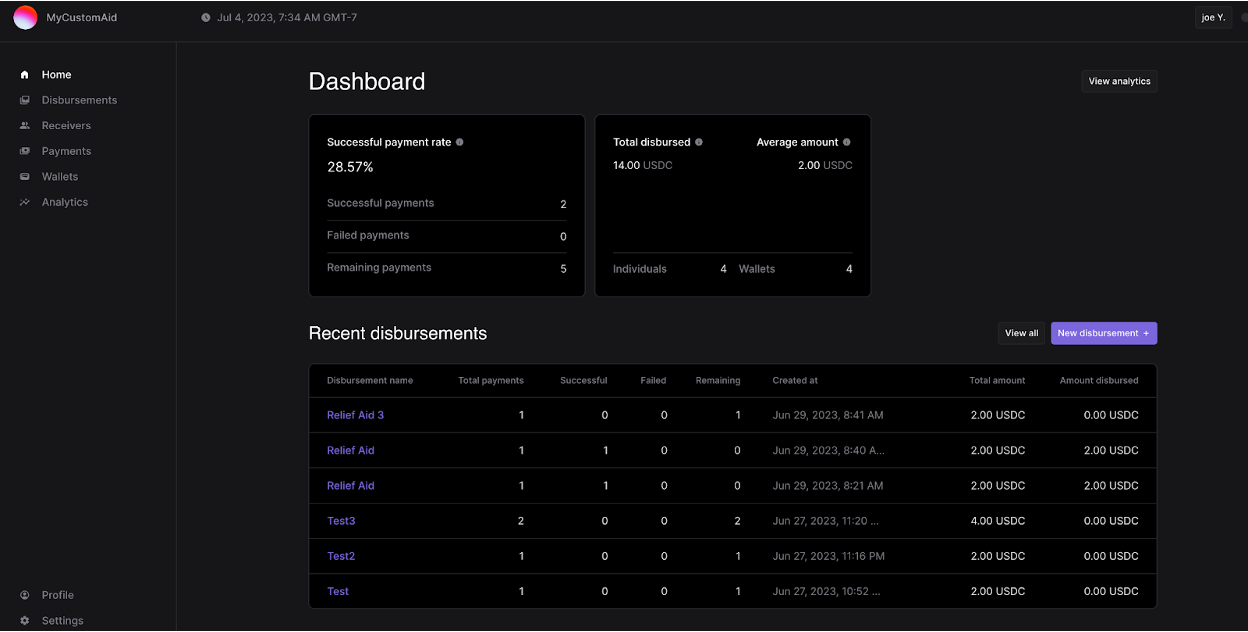This screenshot has width=1248, height=632.
Task: Click View all above the disbursements table
Action: 1021,333
